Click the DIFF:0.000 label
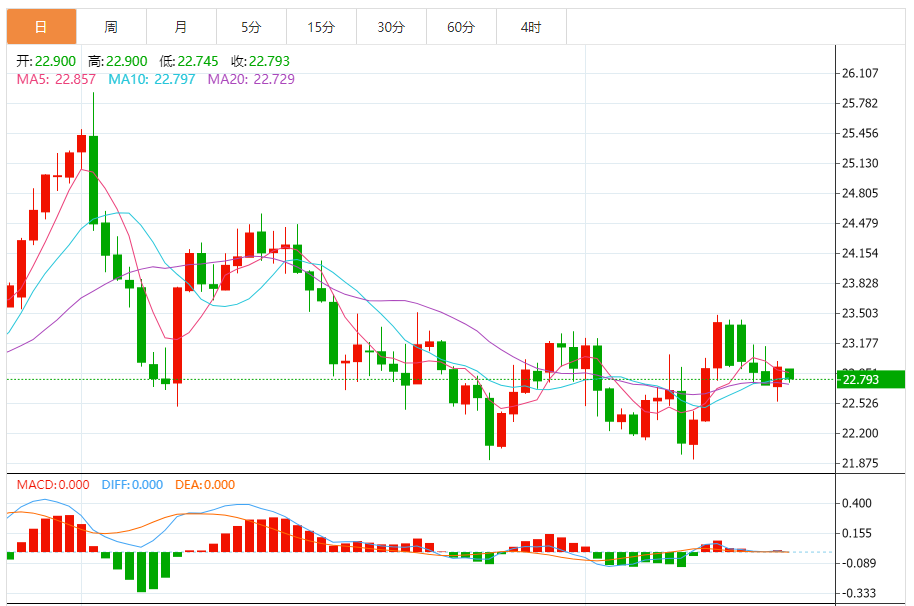Image resolution: width=914 pixels, height=606 pixels. pyautogui.click(x=132, y=485)
